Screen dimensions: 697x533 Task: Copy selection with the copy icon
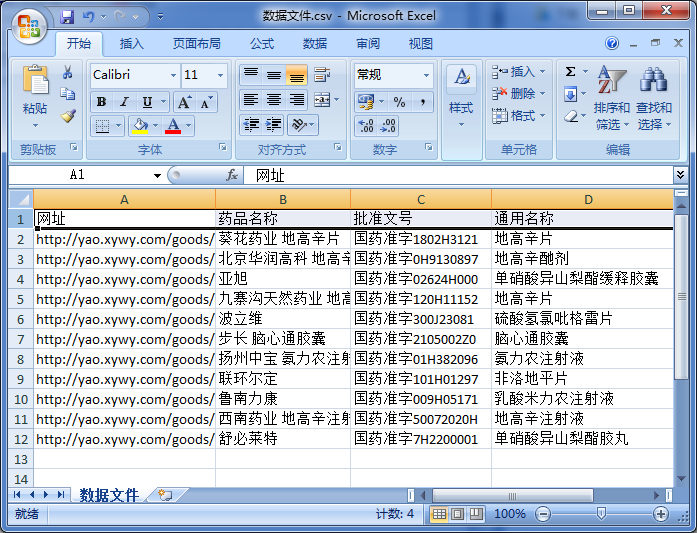(68, 93)
